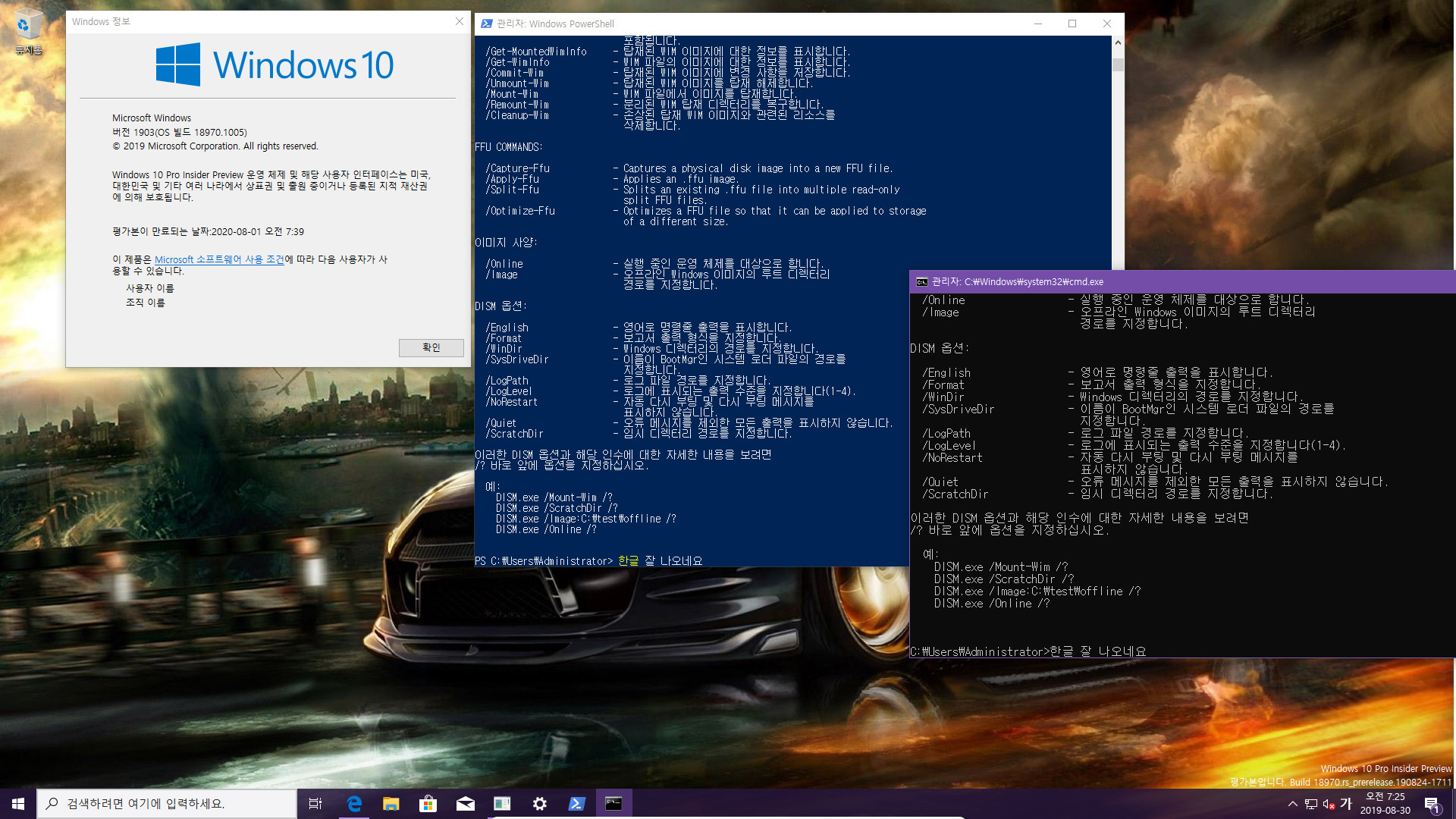Click the Windows Store taskbar icon
This screenshot has width=1456, height=819.
point(428,803)
